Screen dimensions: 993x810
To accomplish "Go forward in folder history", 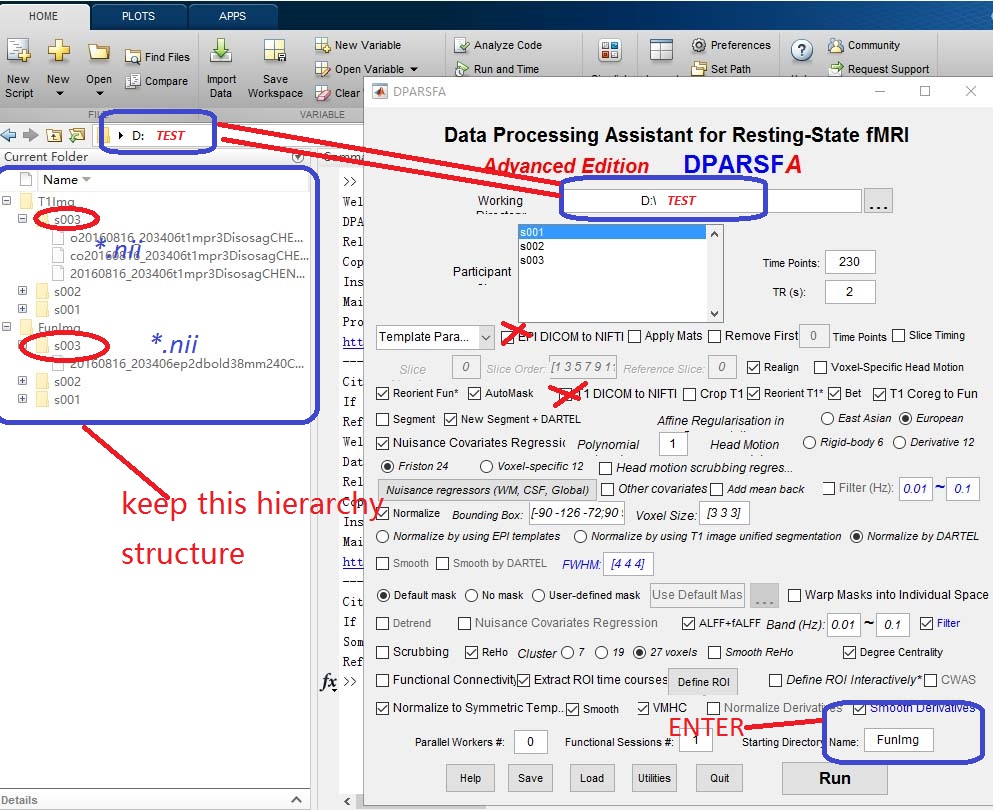I will (30, 135).
